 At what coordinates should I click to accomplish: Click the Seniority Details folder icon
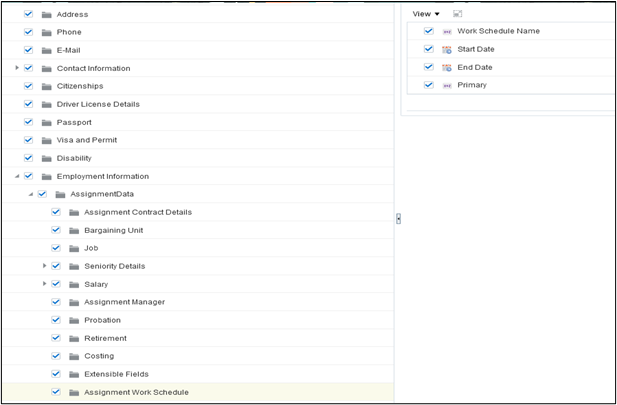(x=74, y=266)
